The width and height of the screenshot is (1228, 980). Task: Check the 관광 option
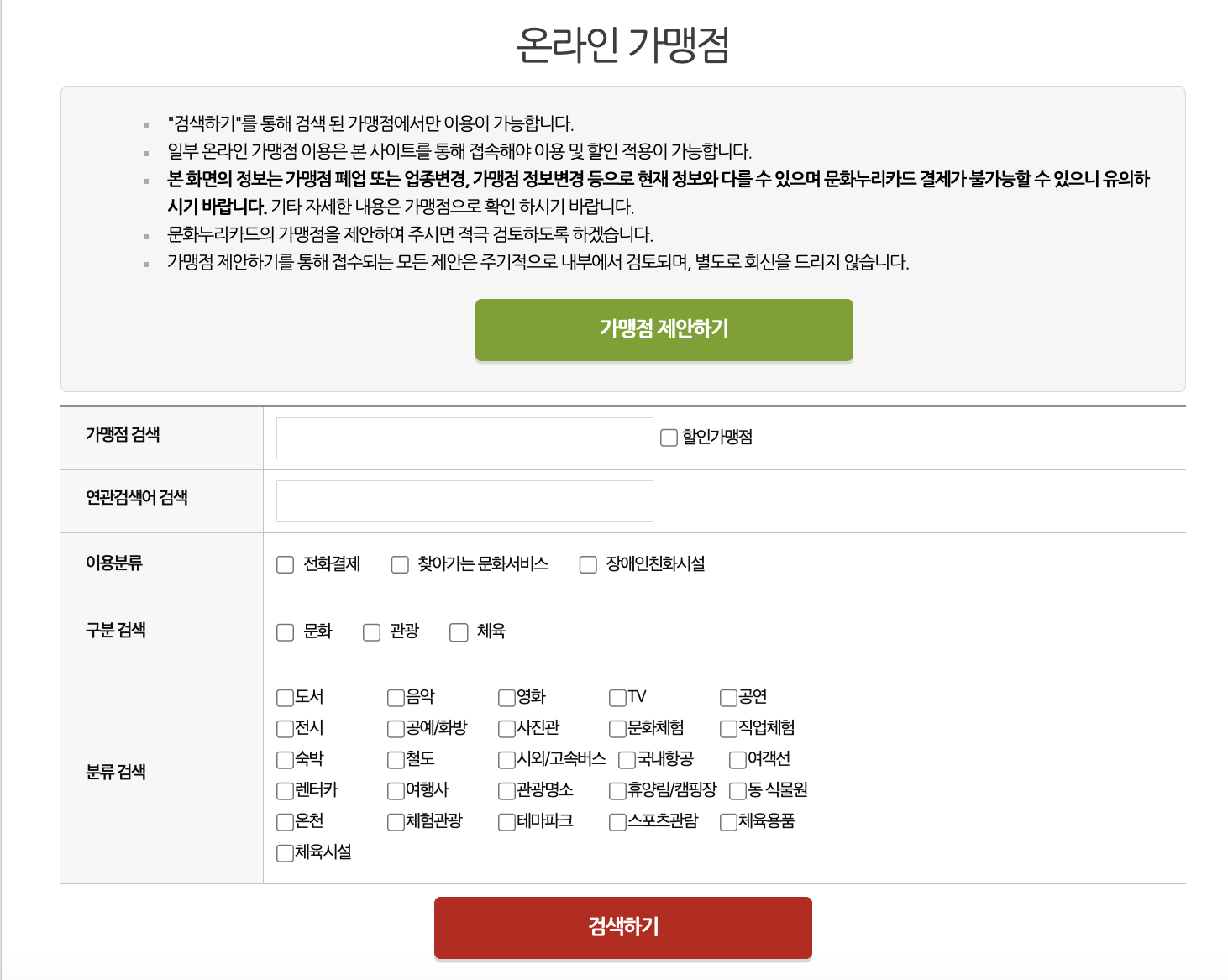pyautogui.click(x=371, y=631)
